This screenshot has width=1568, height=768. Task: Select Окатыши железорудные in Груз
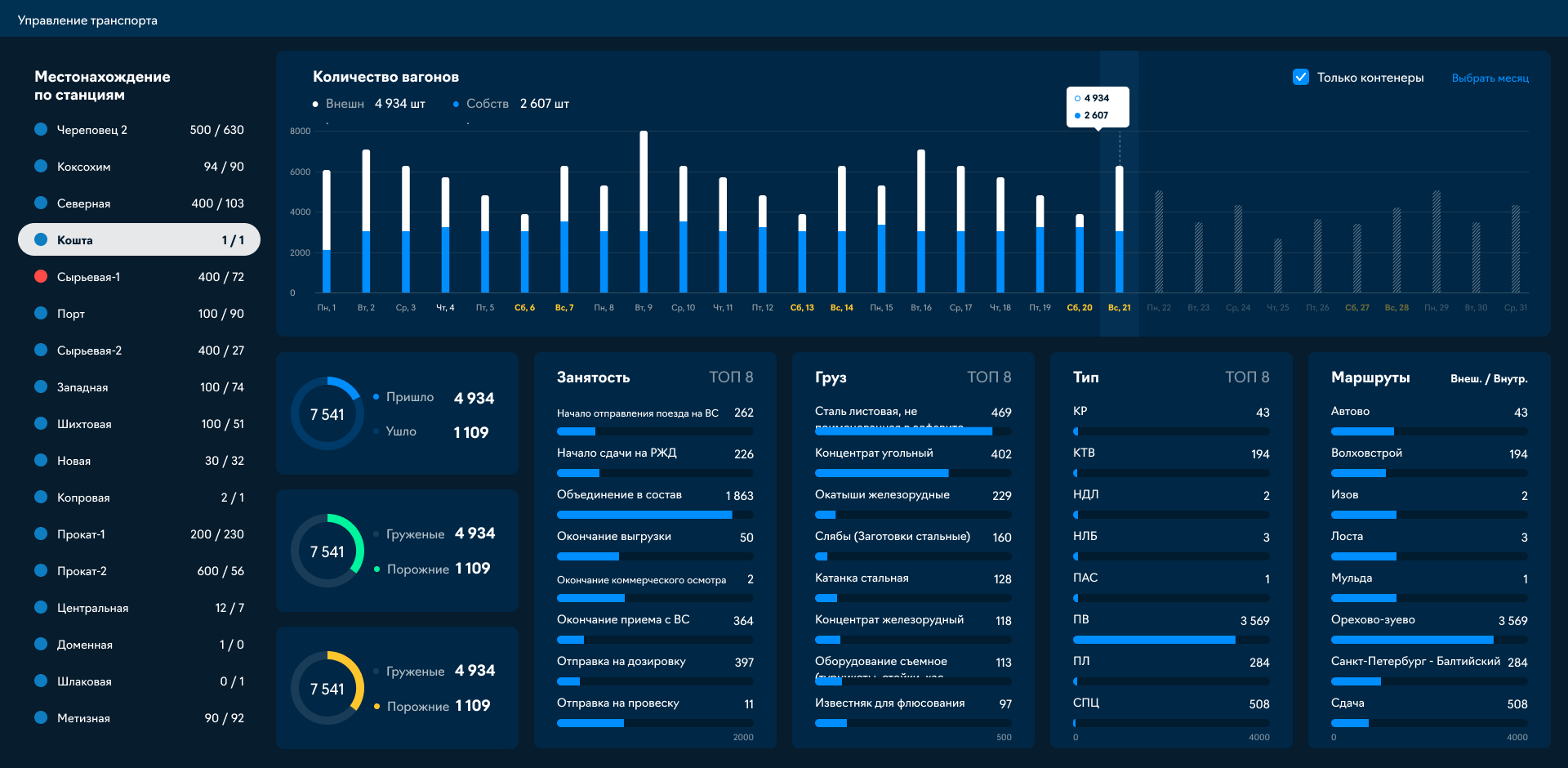click(x=913, y=503)
